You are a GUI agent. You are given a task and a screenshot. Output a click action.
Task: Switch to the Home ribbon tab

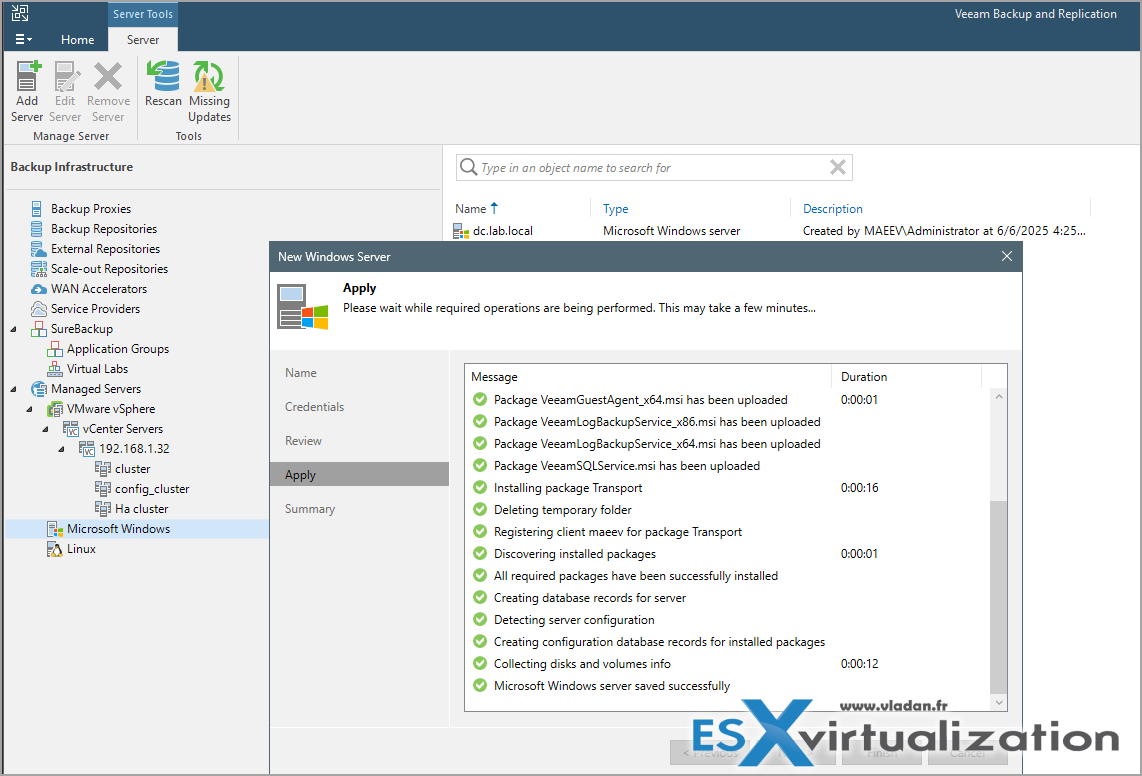coord(77,39)
